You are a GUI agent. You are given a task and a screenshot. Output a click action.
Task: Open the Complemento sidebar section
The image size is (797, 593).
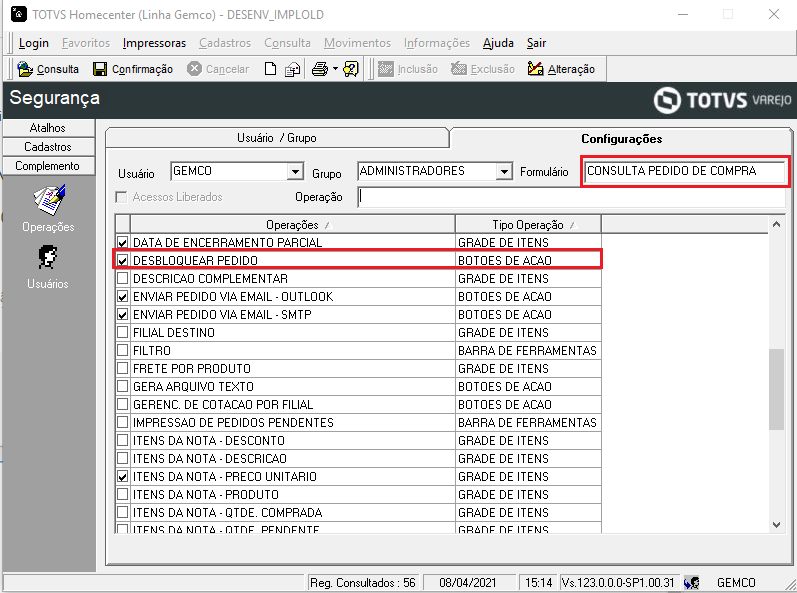[48, 166]
